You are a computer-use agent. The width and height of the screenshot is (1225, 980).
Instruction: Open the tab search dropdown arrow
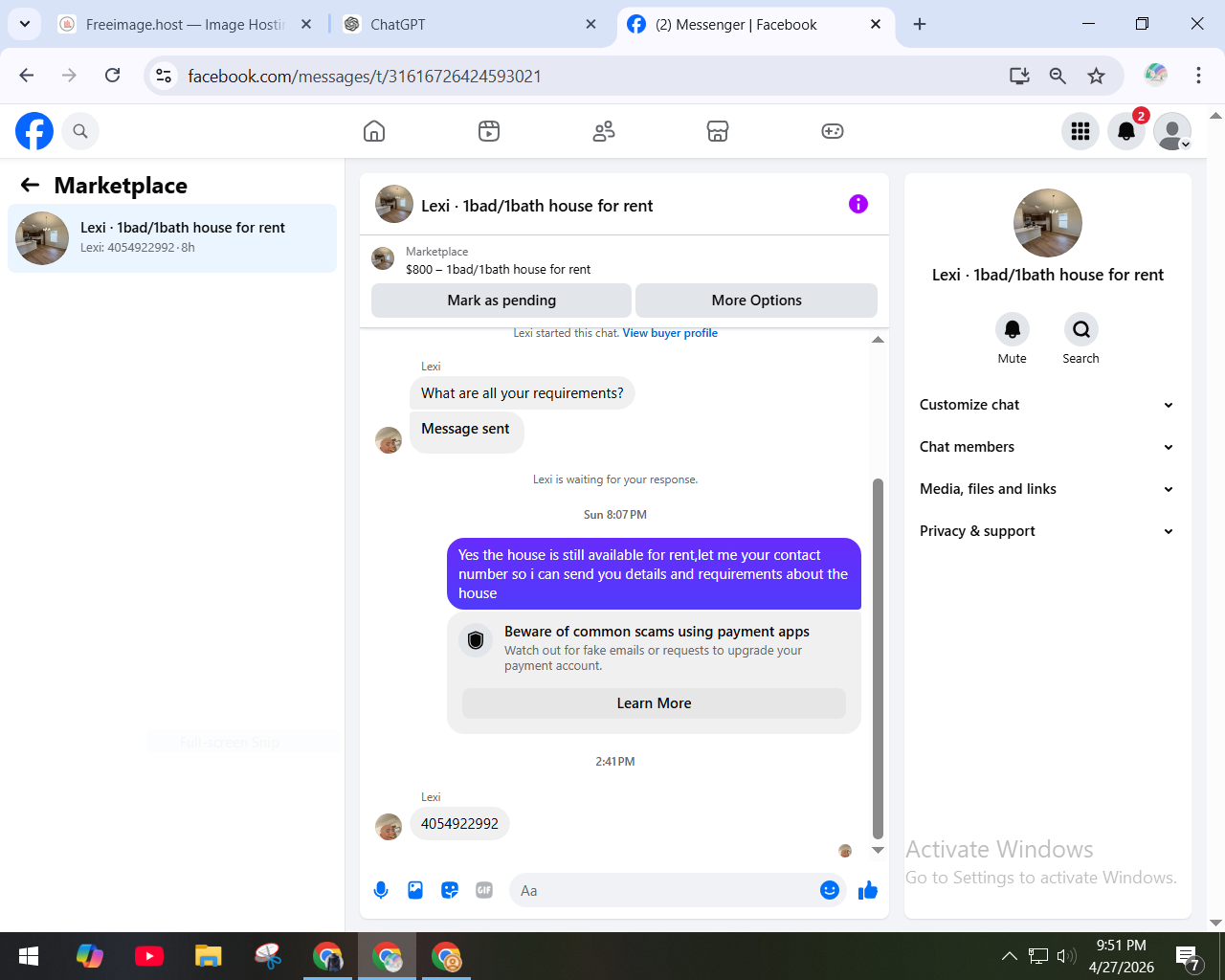(x=24, y=24)
